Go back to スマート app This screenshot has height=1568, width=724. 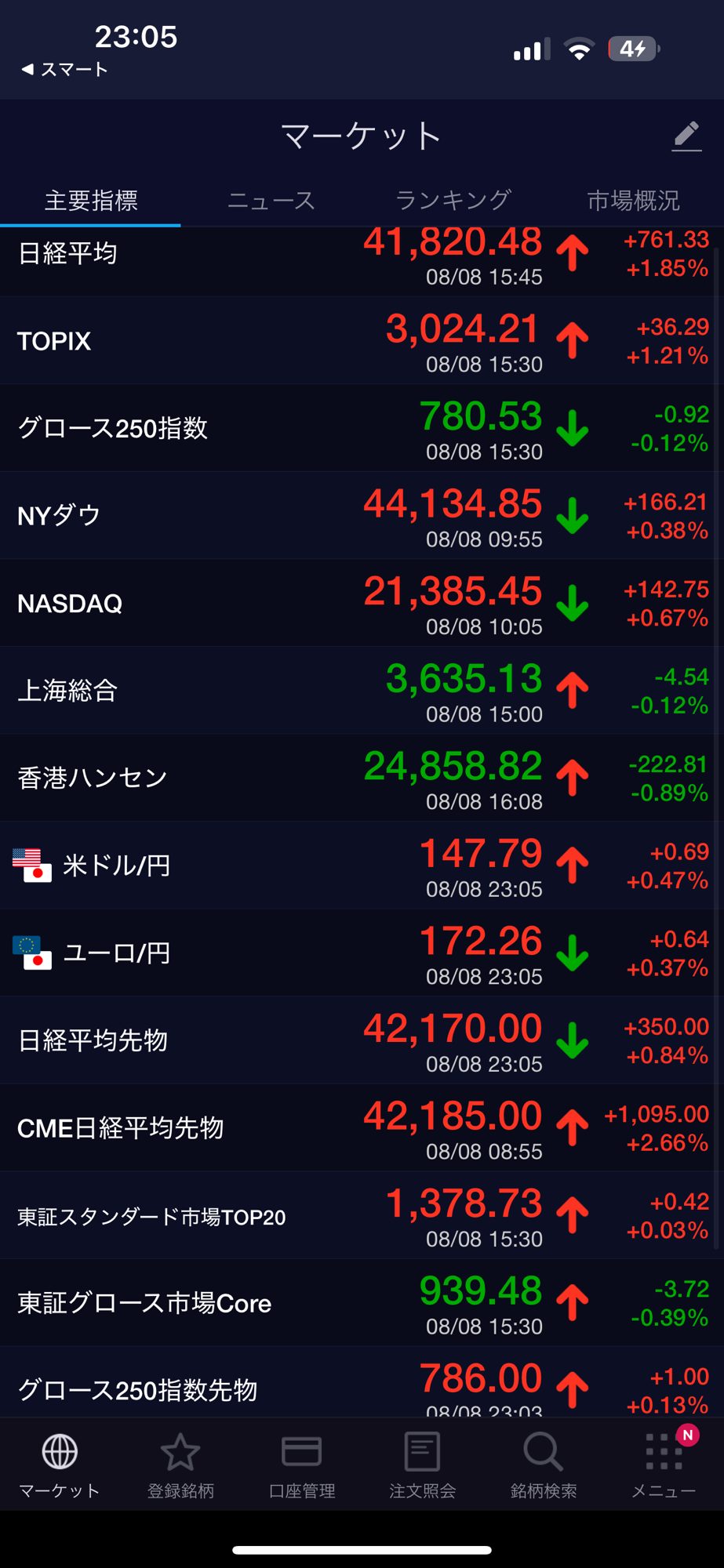[64, 70]
